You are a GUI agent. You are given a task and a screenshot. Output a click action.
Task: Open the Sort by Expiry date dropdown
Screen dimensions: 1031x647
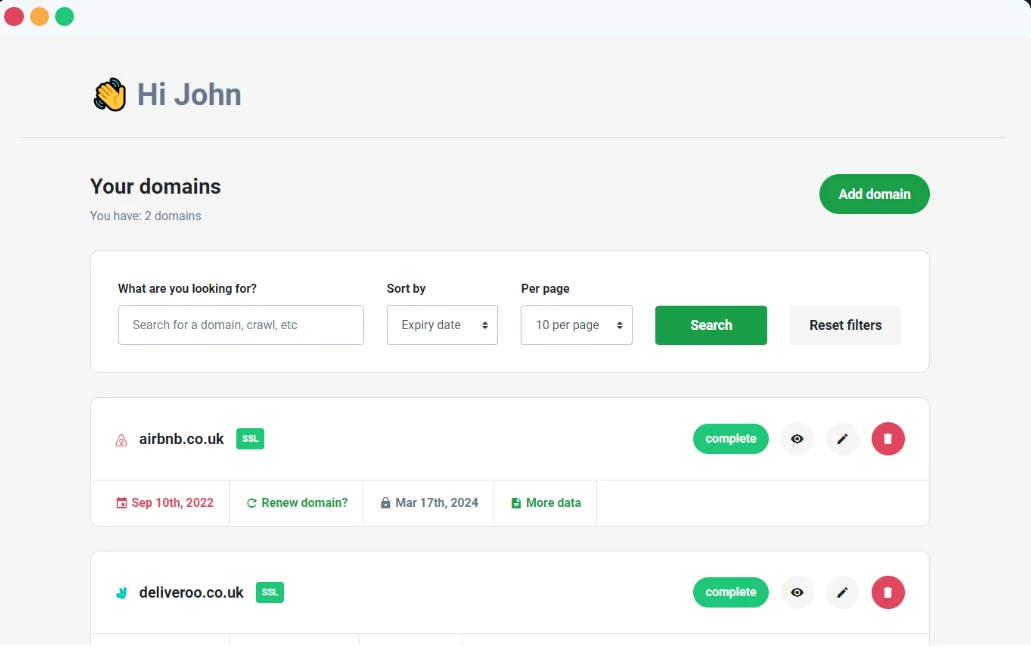click(x=442, y=325)
